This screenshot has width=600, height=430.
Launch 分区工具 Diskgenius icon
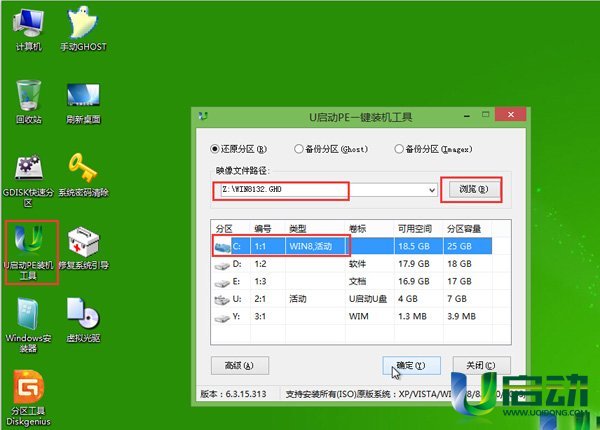click(x=28, y=398)
